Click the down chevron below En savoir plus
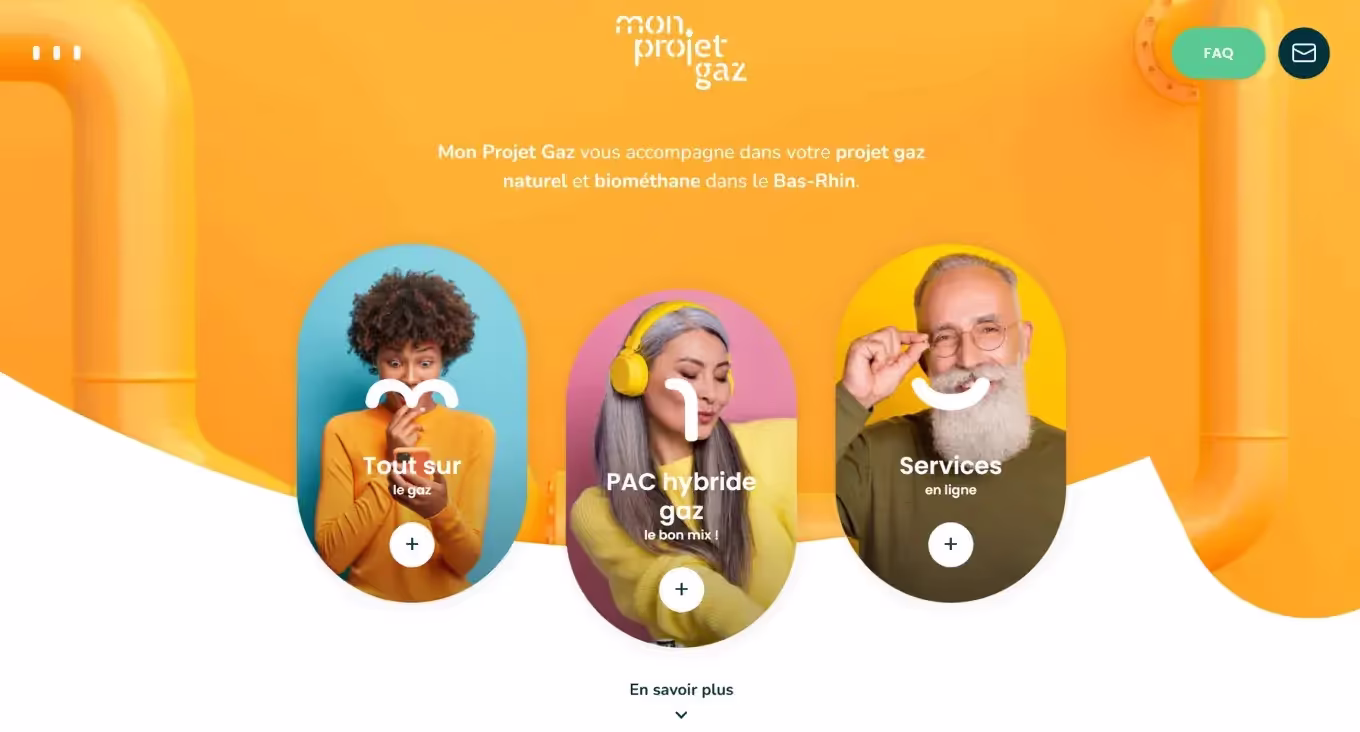The width and height of the screenshot is (1360, 732). 681,715
